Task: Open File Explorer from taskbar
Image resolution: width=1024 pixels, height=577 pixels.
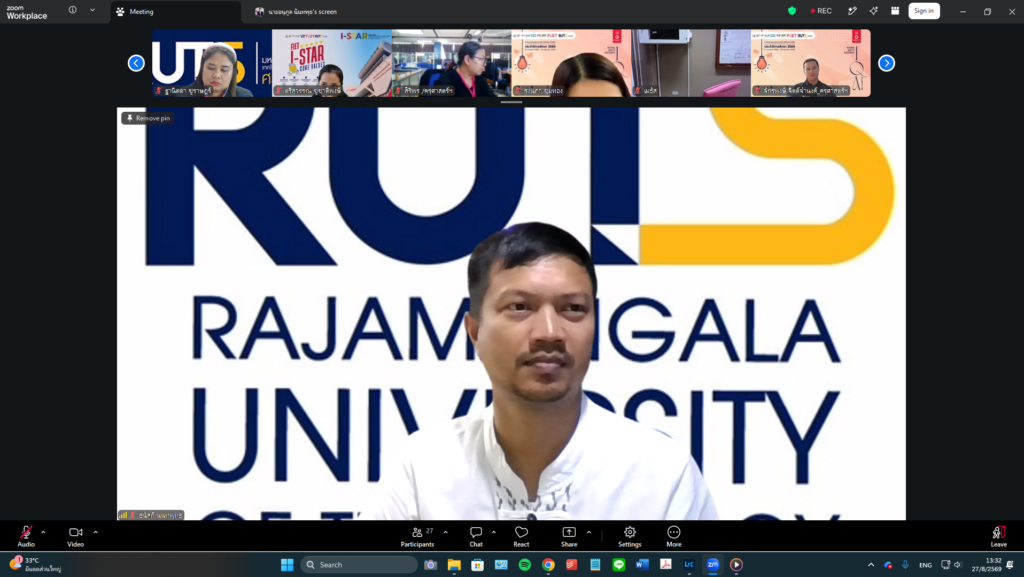Action: pos(454,565)
